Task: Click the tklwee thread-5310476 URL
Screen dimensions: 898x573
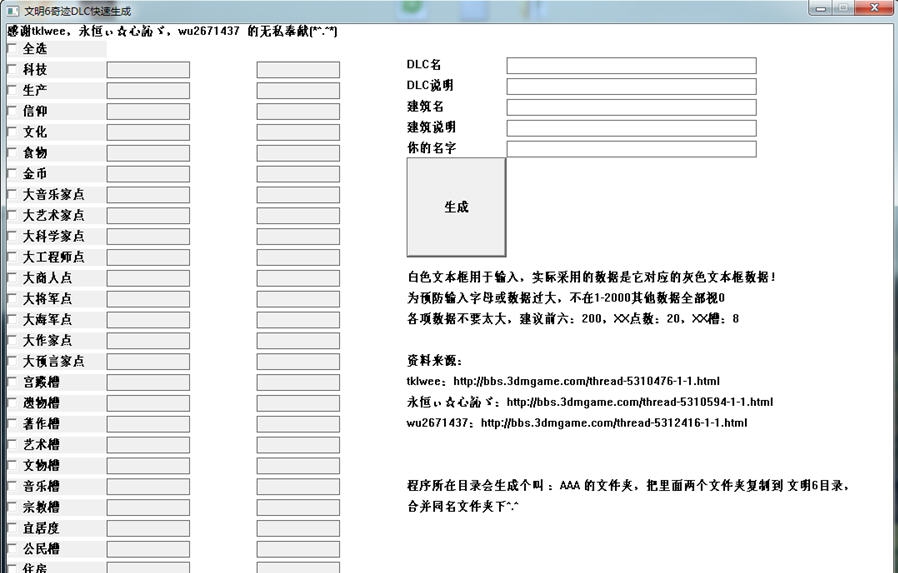Action: pos(586,381)
